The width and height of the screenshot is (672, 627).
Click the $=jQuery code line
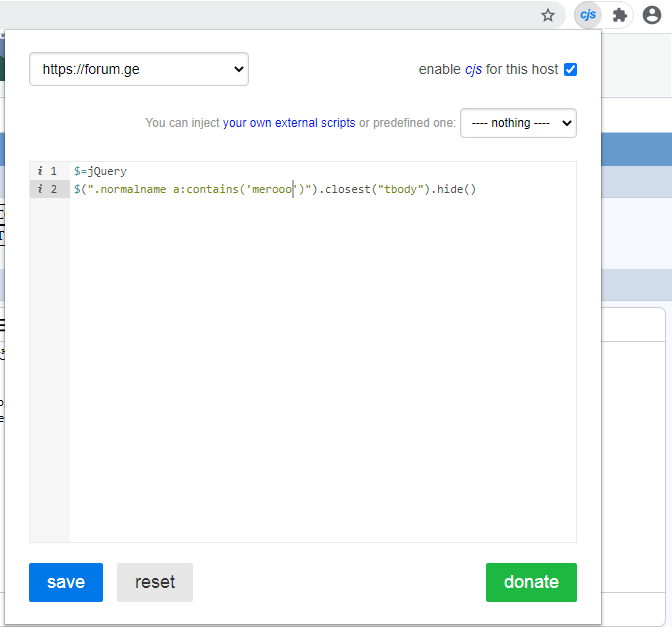coord(100,171)
